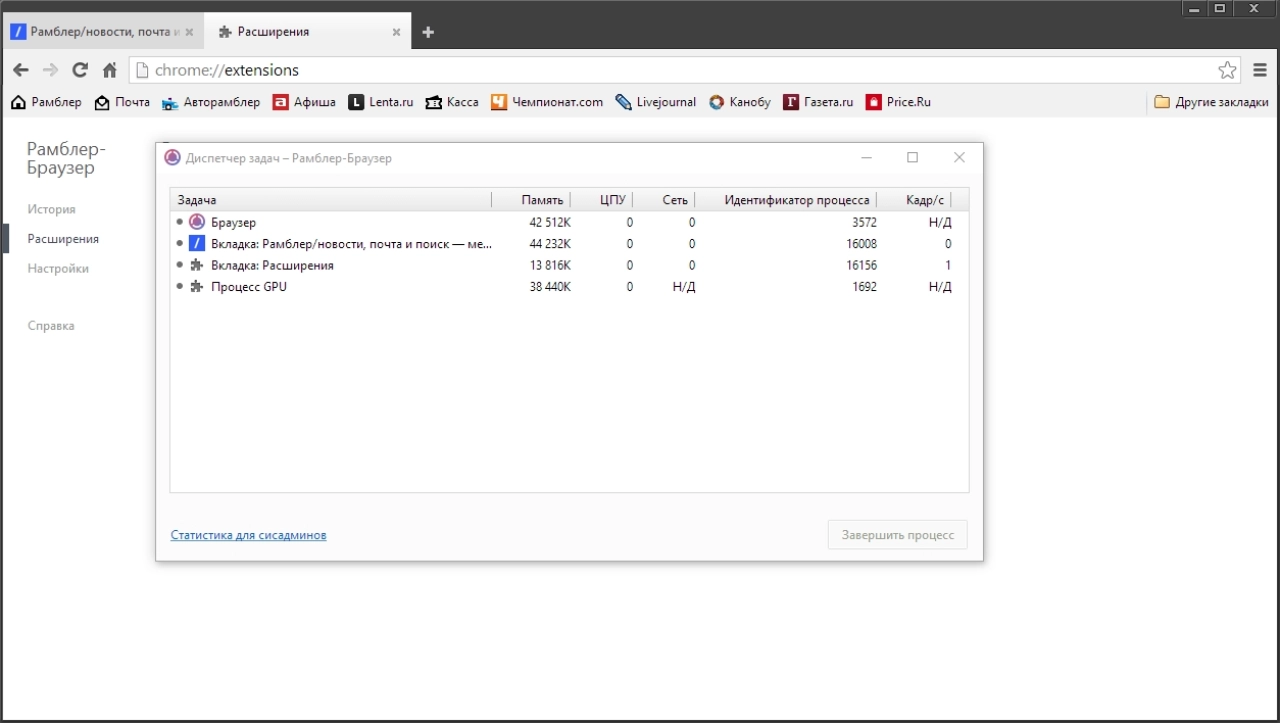
Task: Sort tasks by the Память column
Action: (x=531, y=200)
